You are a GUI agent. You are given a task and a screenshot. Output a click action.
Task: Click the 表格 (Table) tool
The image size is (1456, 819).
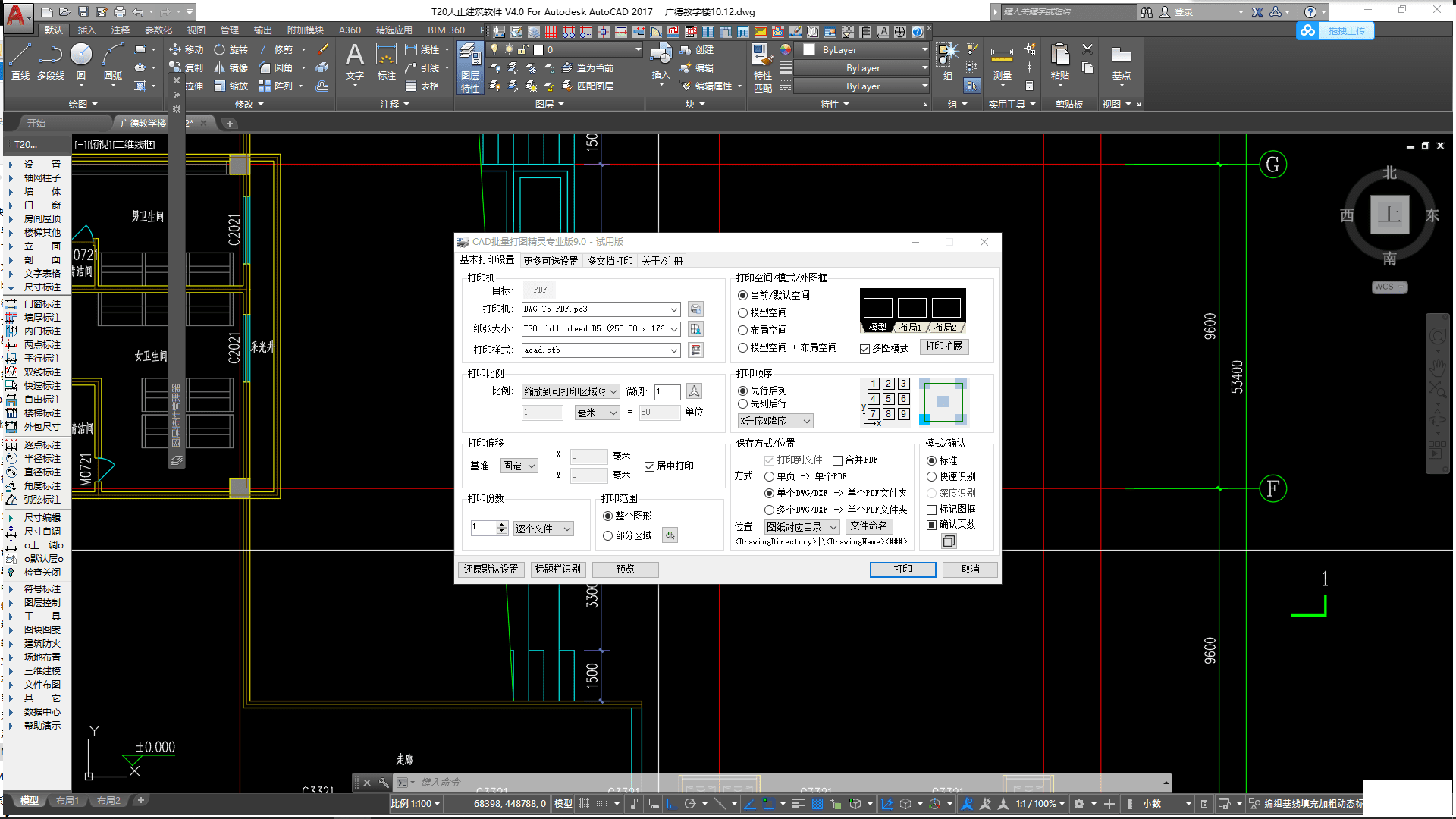pyautogui.click(x=422, y=86)
